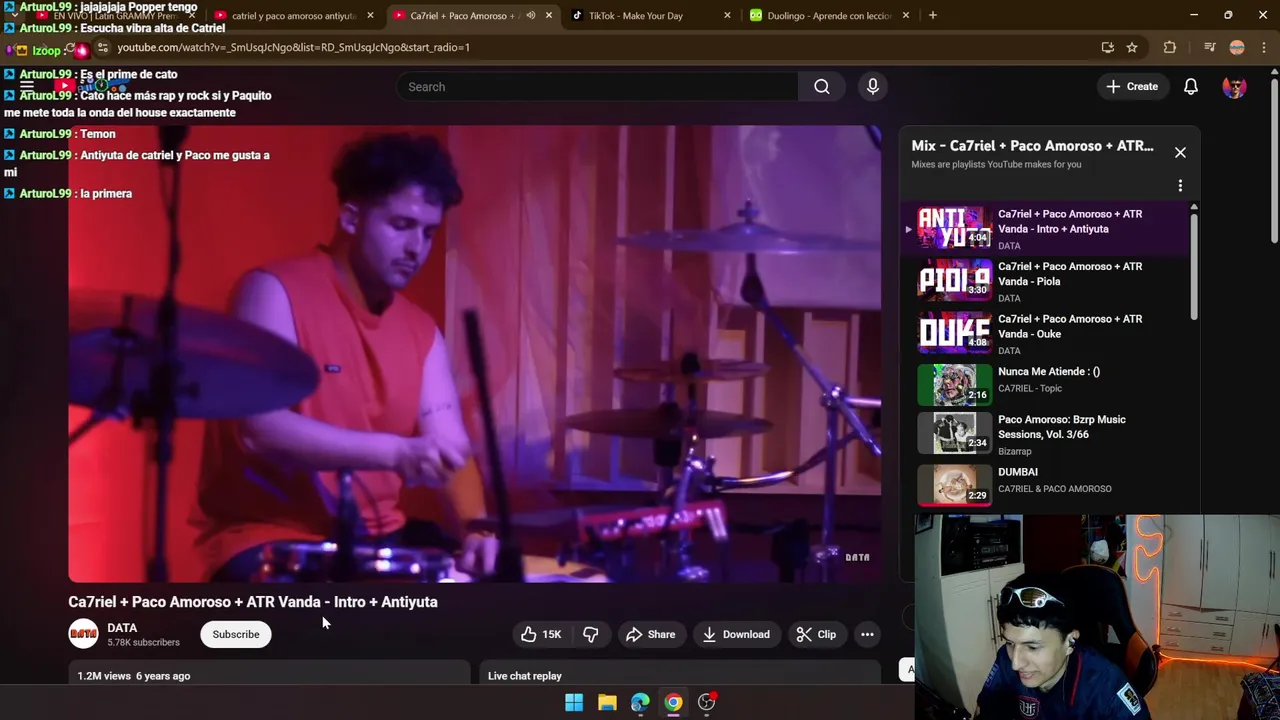Like the video with the 15K thumbs-up
This screenshot has height=720, width=1280.
(x=541, y=634)
